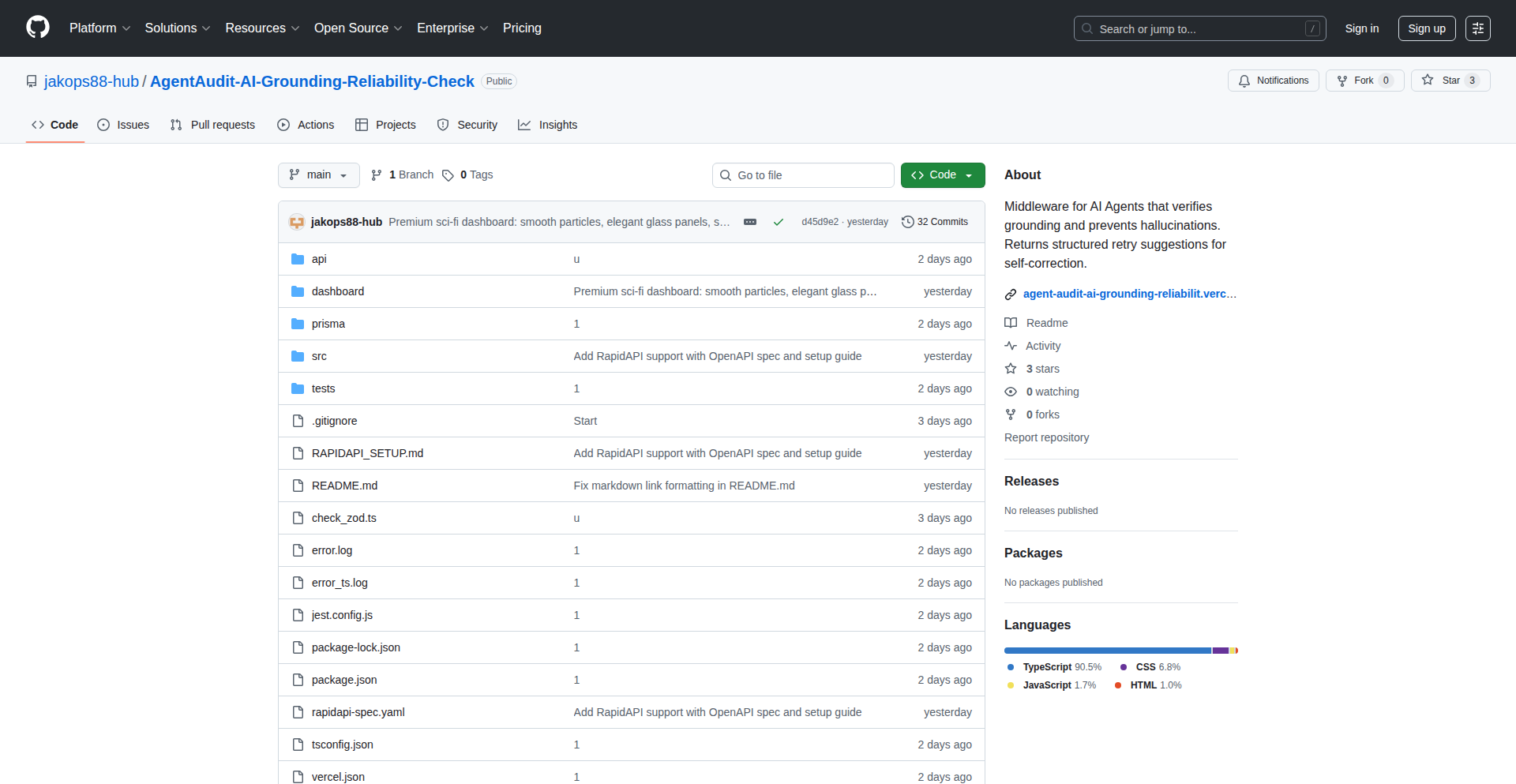Open the agent-audit Vercel link
Image resolution: width=1516 pixels, height=784 pixels.
1129,294
